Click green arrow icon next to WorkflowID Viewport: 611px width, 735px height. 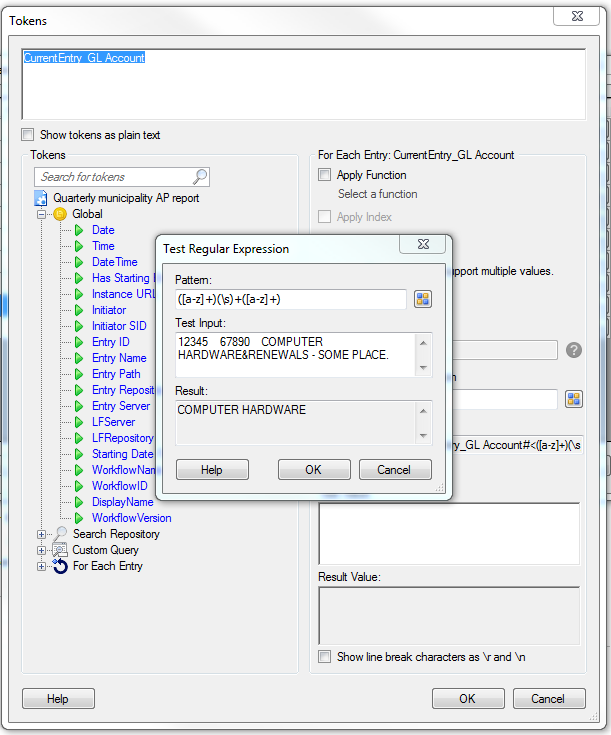pyautogui.click(x=79, y=486)
